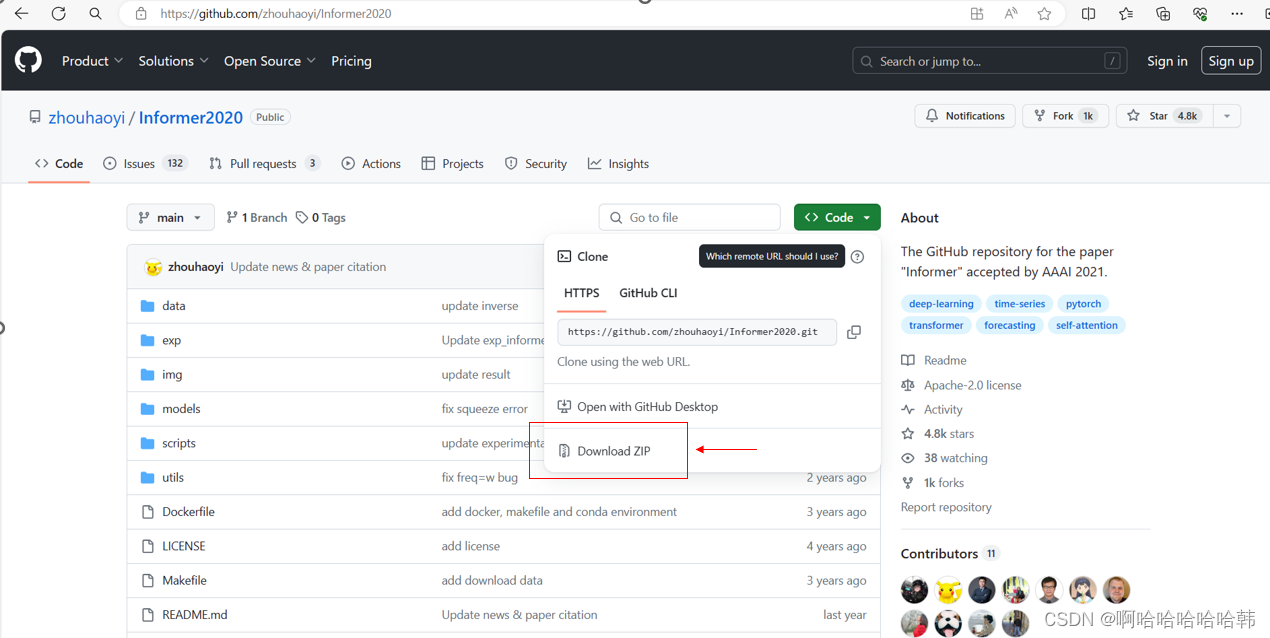Open the scripts folder
This screenshot has height=638, width=1270.
pos(179,443)
